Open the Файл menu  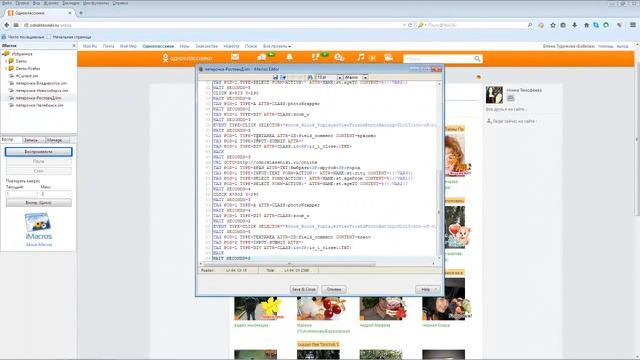pos(7,3)
